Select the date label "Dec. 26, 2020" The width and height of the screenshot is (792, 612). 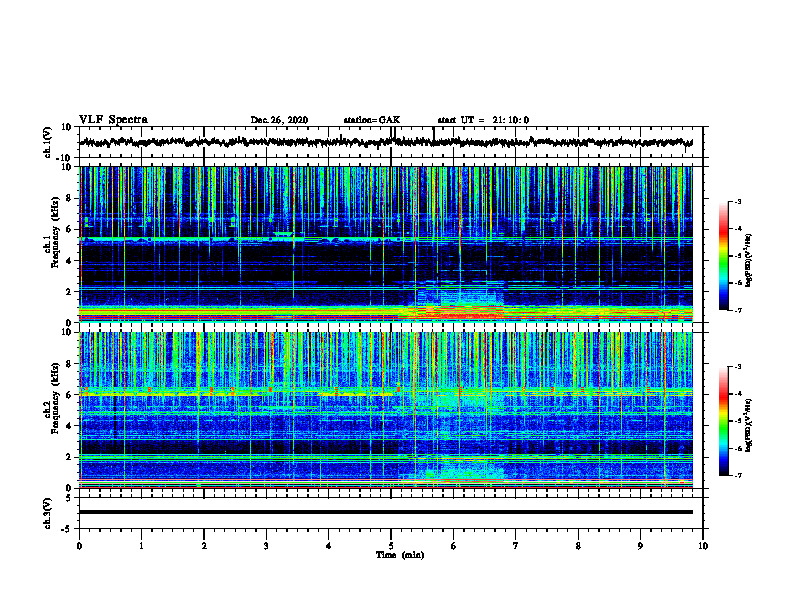click(279, 120)
